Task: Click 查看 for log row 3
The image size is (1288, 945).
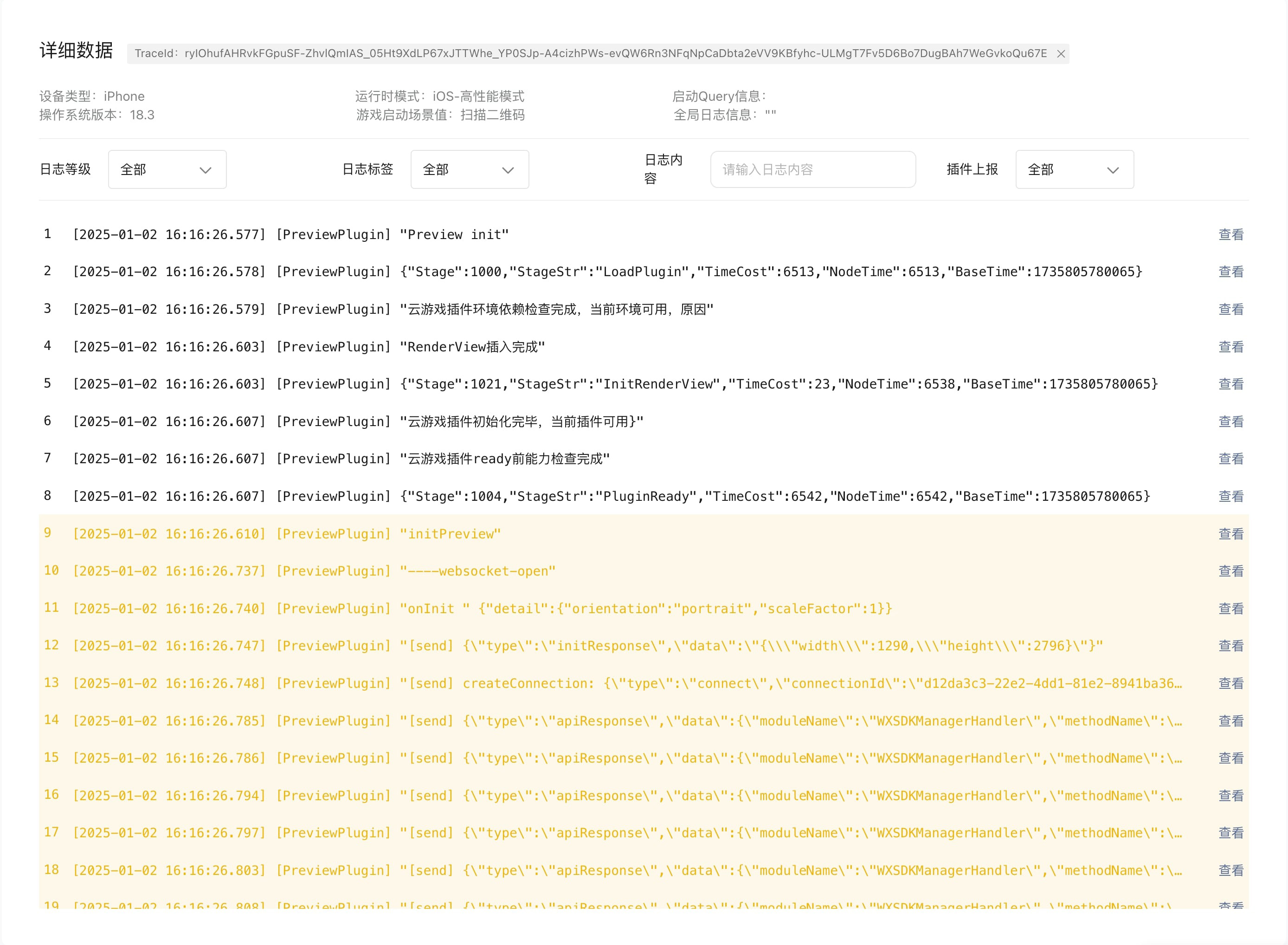Action: [1231, 310]
